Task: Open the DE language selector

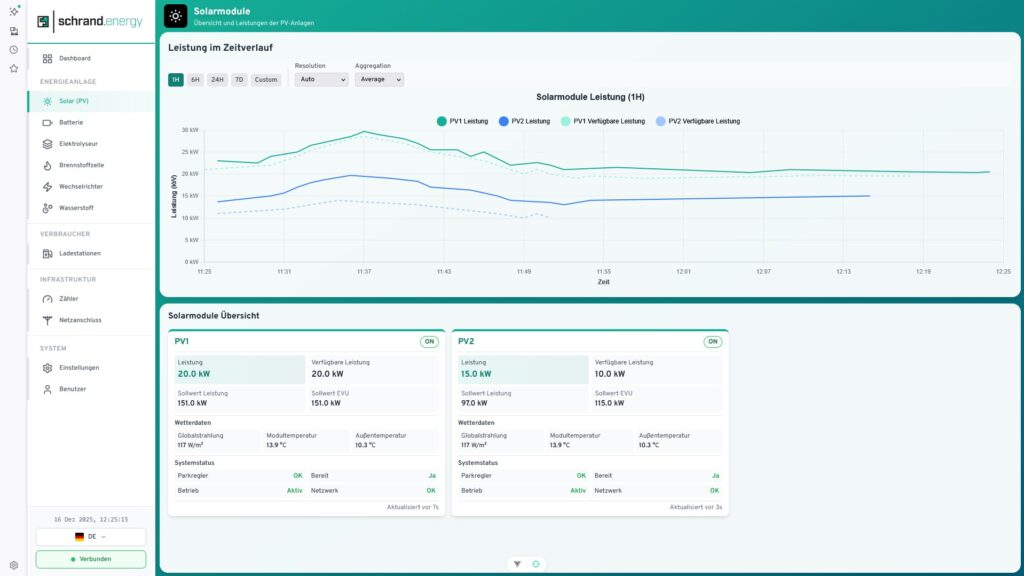Action: pos(91,537)
